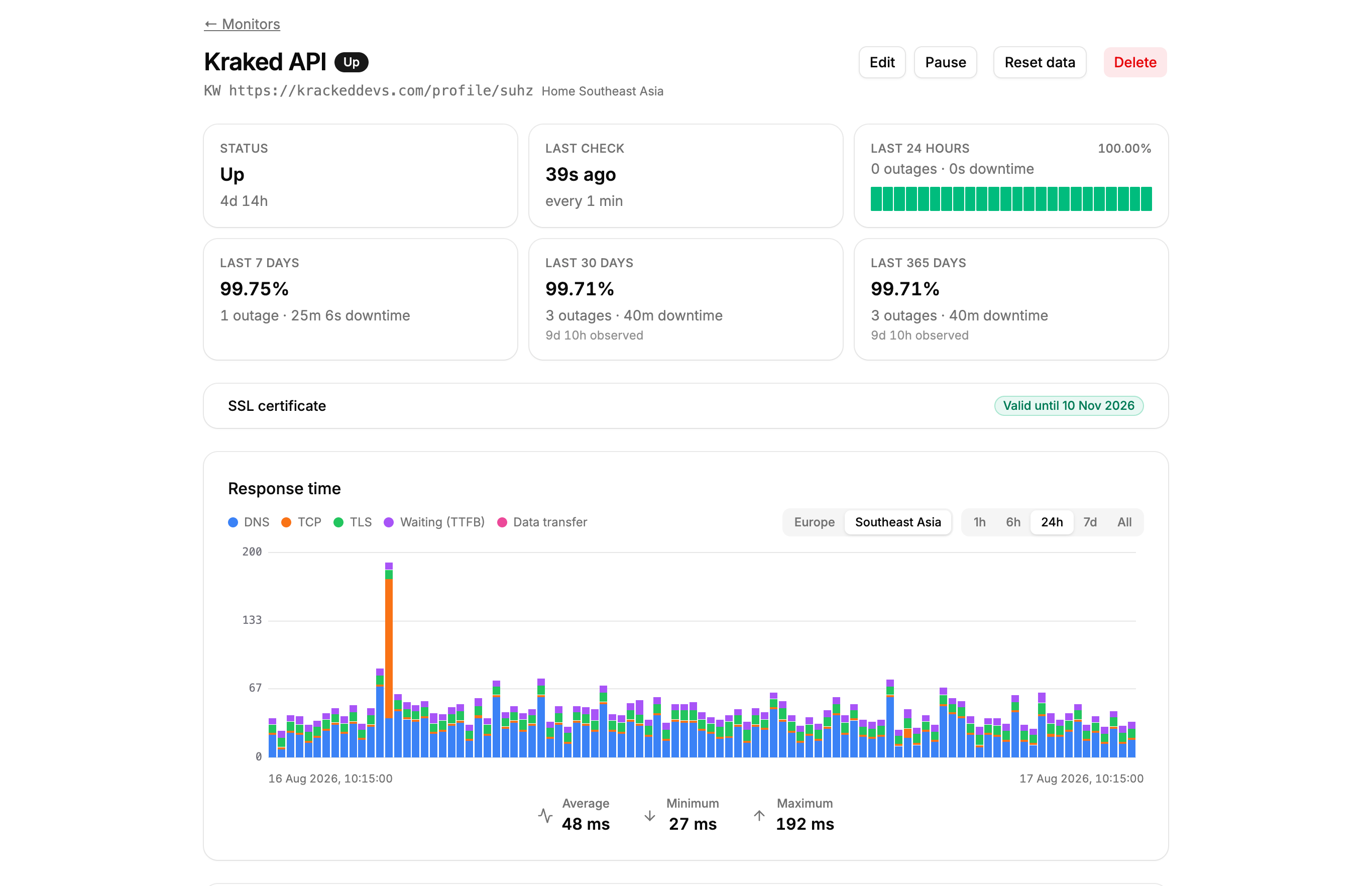Click the orange TCP legend dot
The height and width of the screenshot is (886, 1372).
click(x=286, y=522)
